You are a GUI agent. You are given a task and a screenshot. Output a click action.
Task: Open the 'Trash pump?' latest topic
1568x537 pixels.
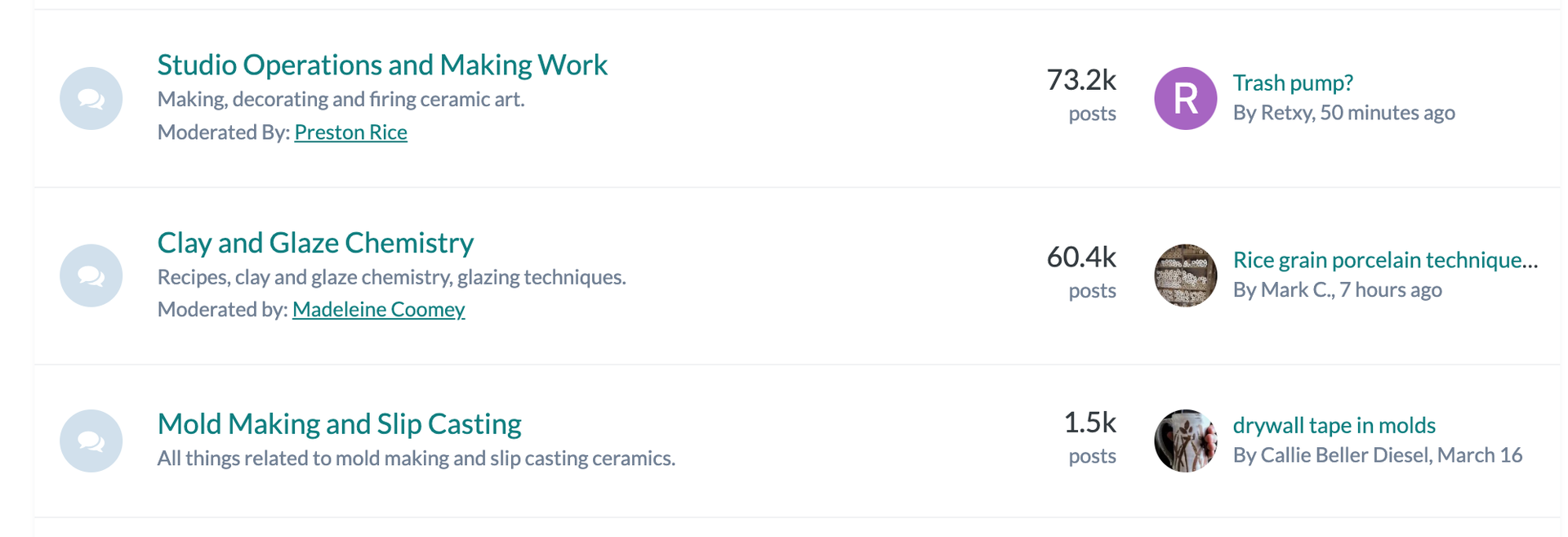click(1293, 83)
